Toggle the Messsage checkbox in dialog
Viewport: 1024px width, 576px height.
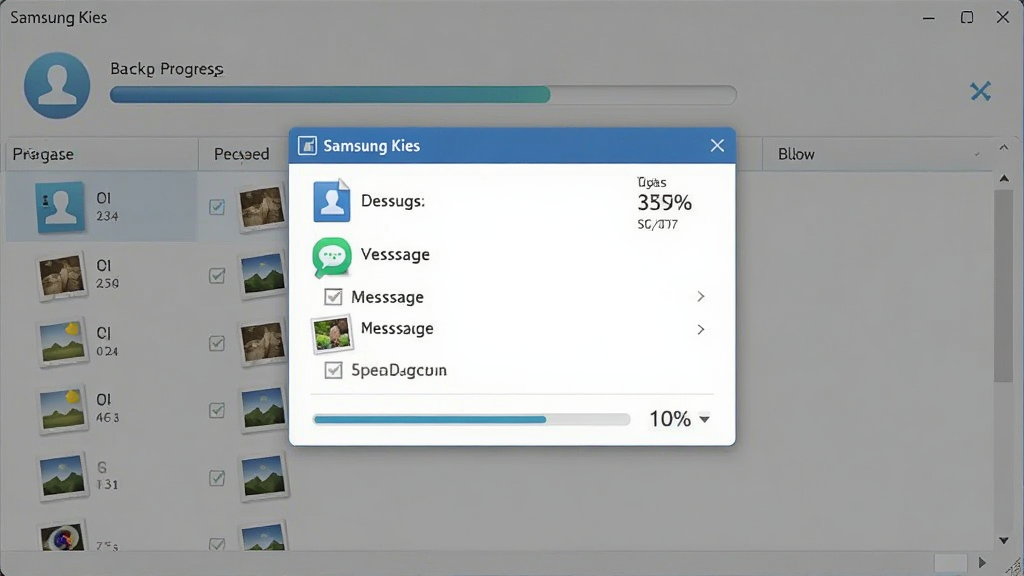coord(333,297)
